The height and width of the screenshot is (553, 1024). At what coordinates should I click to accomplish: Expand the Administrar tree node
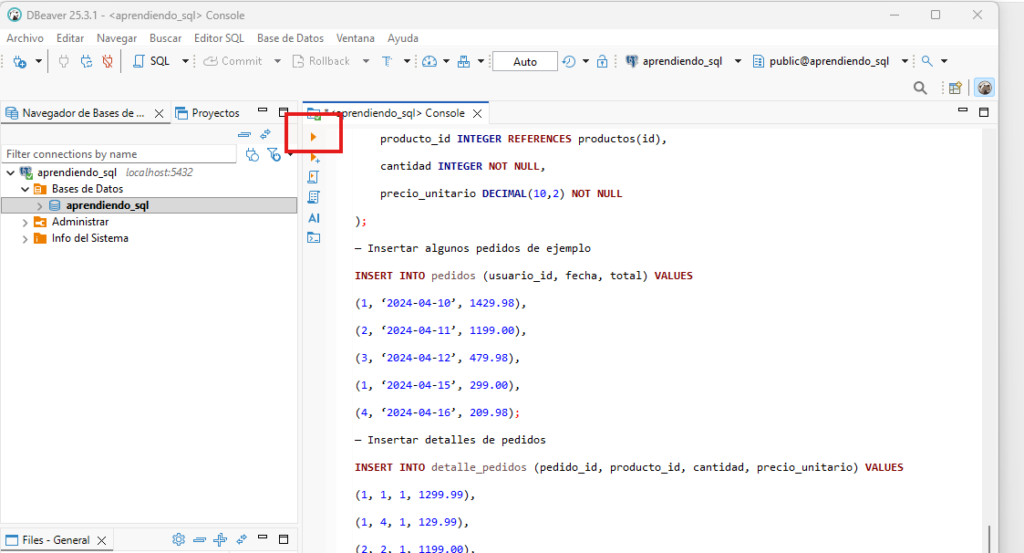tap(25, 222)
